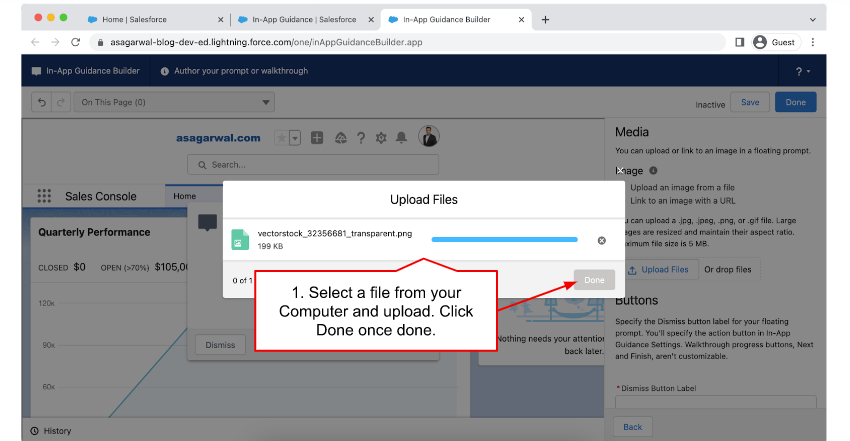Viewport: 850px width, 441px height.
Task: Click the redo arrow in builder toolbar
Action: click(x=61, y=102)
